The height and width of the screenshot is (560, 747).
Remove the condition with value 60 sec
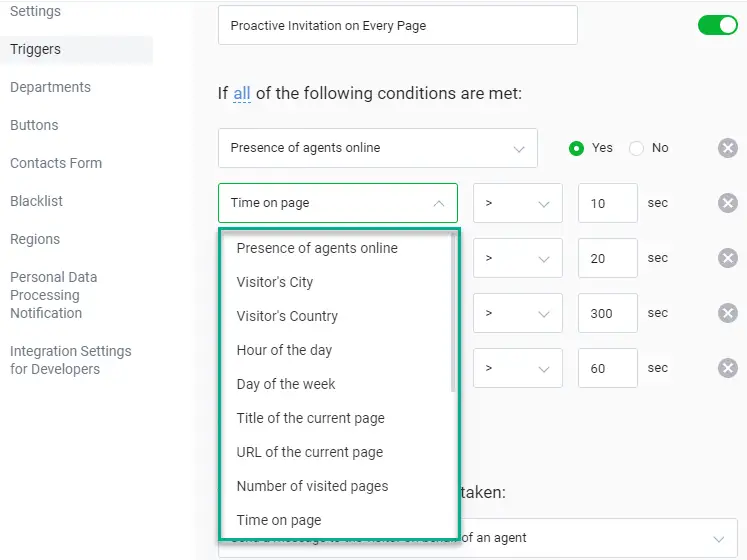(728, 368)
